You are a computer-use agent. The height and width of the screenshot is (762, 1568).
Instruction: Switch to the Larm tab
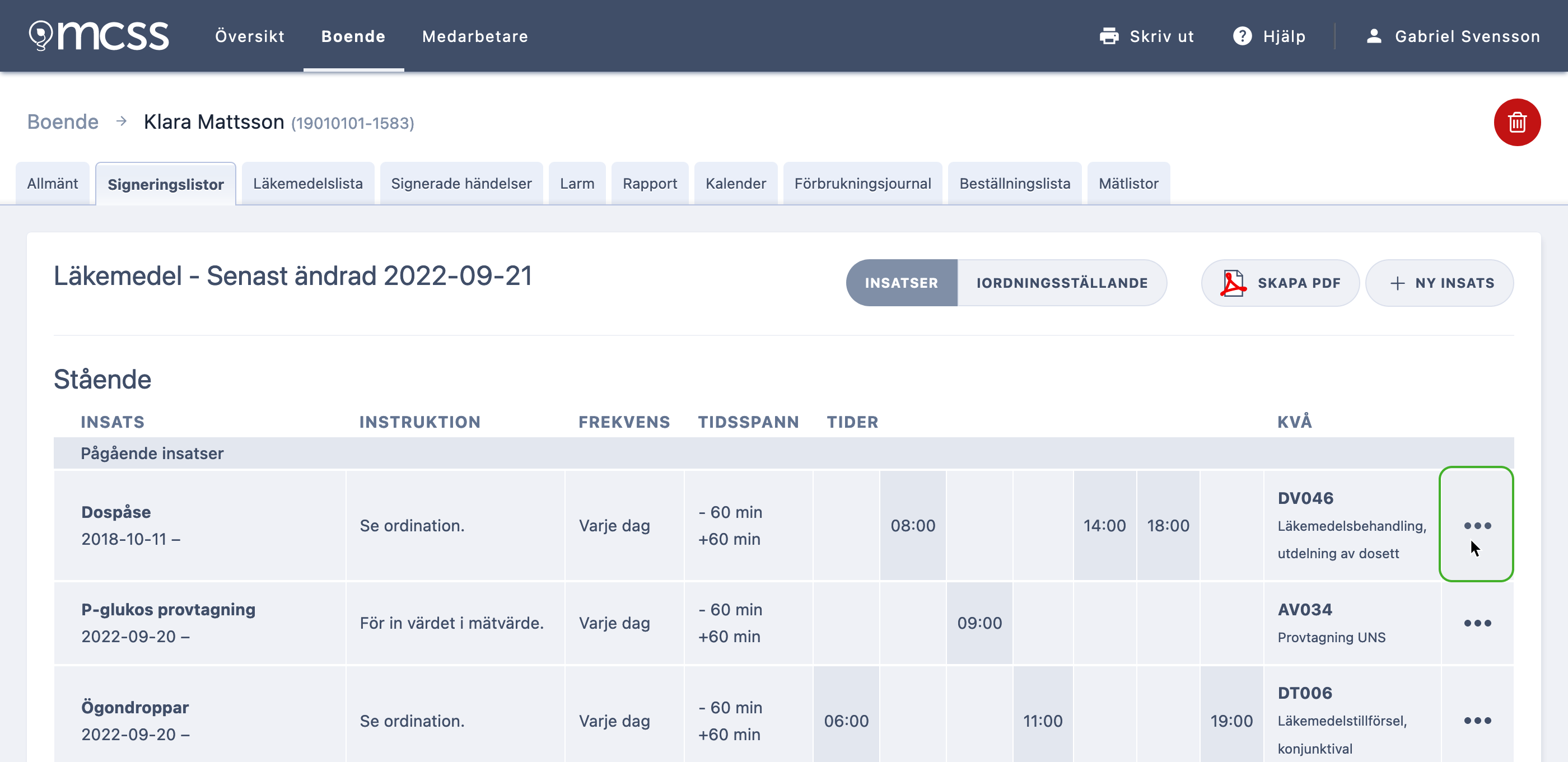point(576,183)
